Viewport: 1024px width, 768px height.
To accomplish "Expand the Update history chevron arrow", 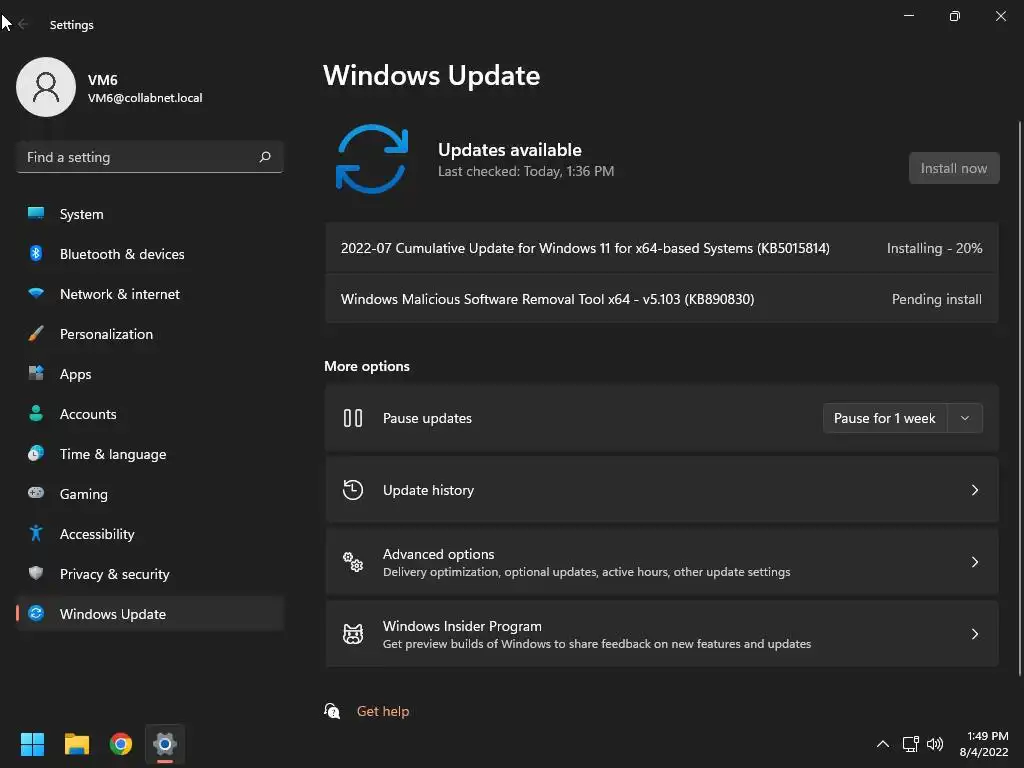I will click(x=975, y=490).
